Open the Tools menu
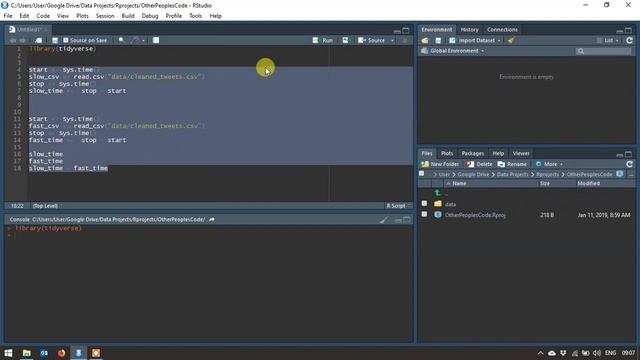Screen dimensions: 640x360 195,16
